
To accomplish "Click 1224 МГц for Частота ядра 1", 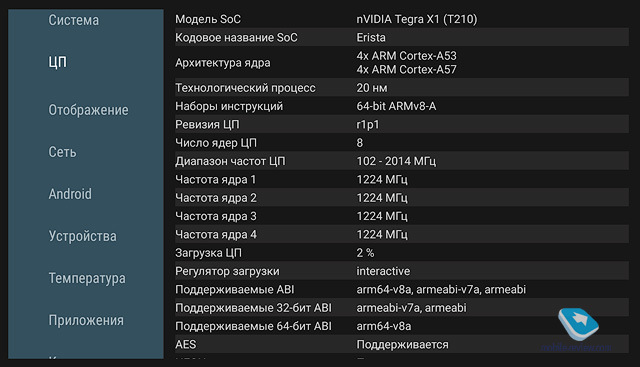I will 382,180.
